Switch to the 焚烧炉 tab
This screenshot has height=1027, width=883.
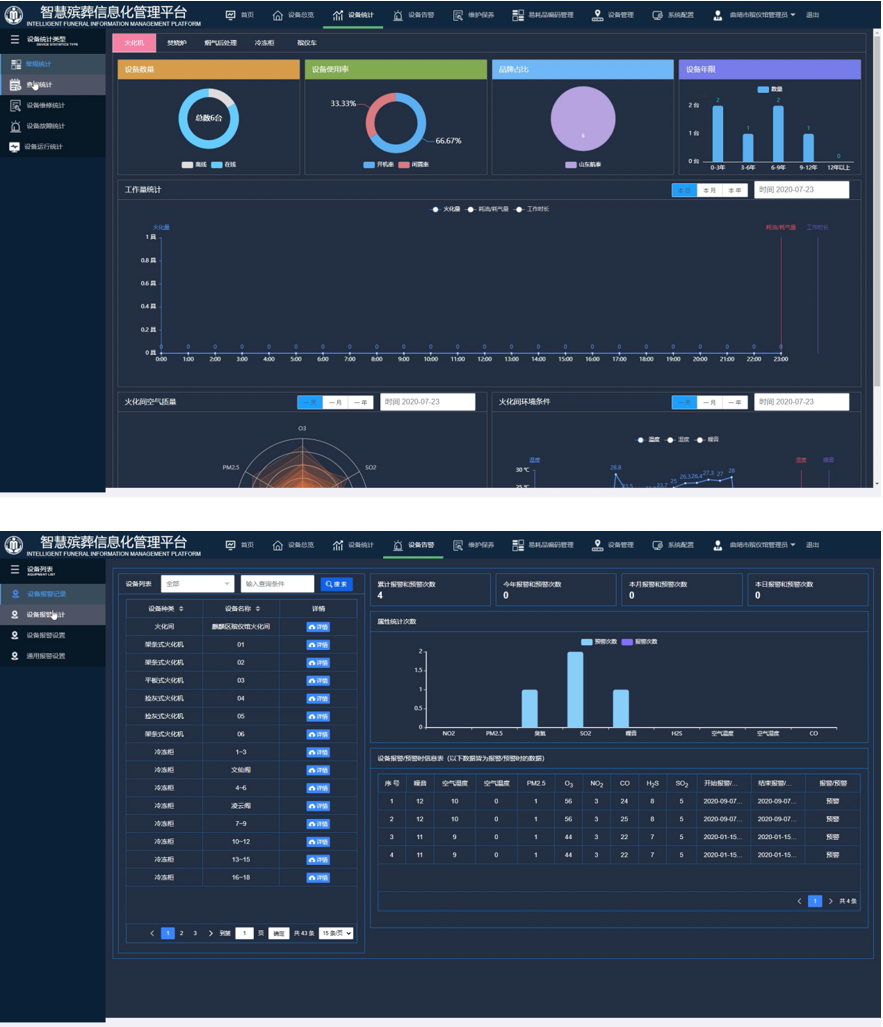coord(176,44)
